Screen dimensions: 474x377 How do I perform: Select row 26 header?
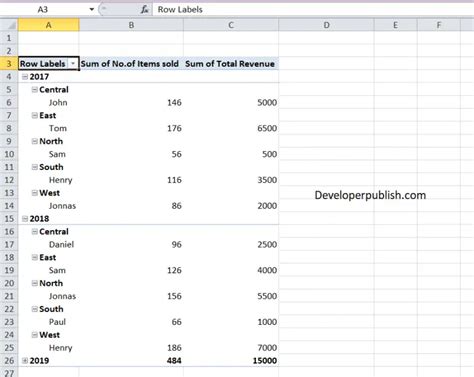[x=9, y=361]
